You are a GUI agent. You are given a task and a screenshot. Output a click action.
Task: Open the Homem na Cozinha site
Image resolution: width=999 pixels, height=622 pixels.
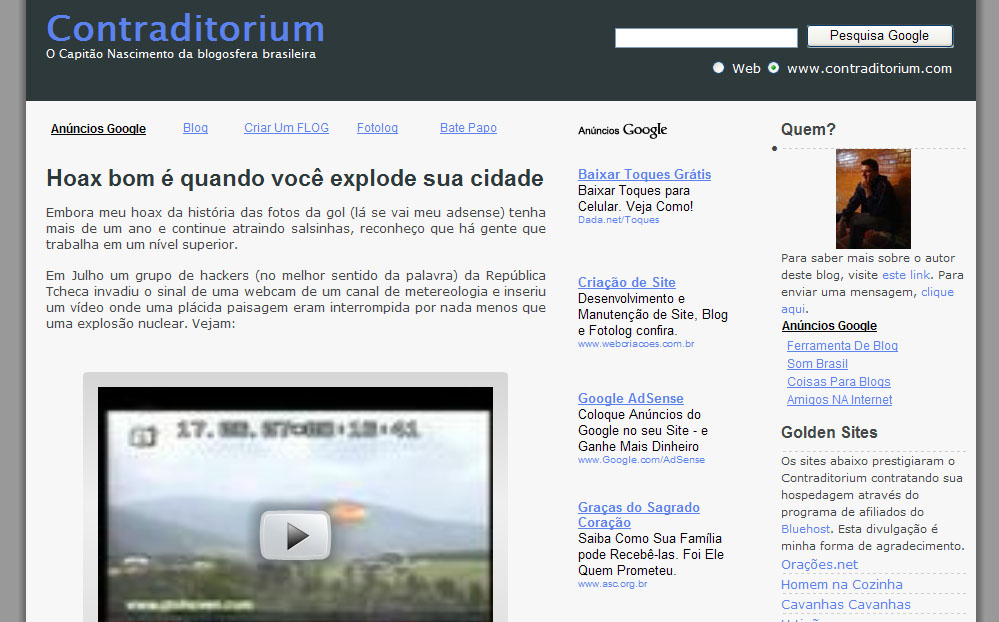pos(841,584)
